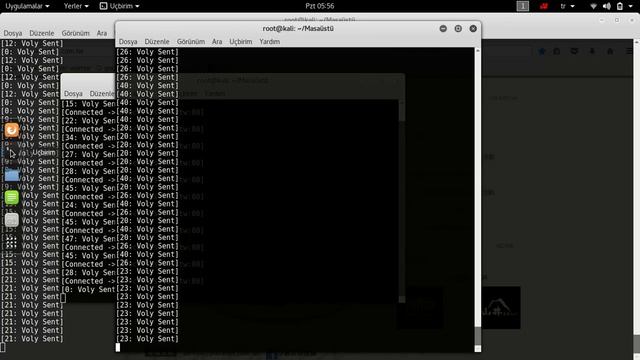This screenshot has width=640, height=360.
Task: Open Ara menu in the back left terminal
Action: (102, 33)
